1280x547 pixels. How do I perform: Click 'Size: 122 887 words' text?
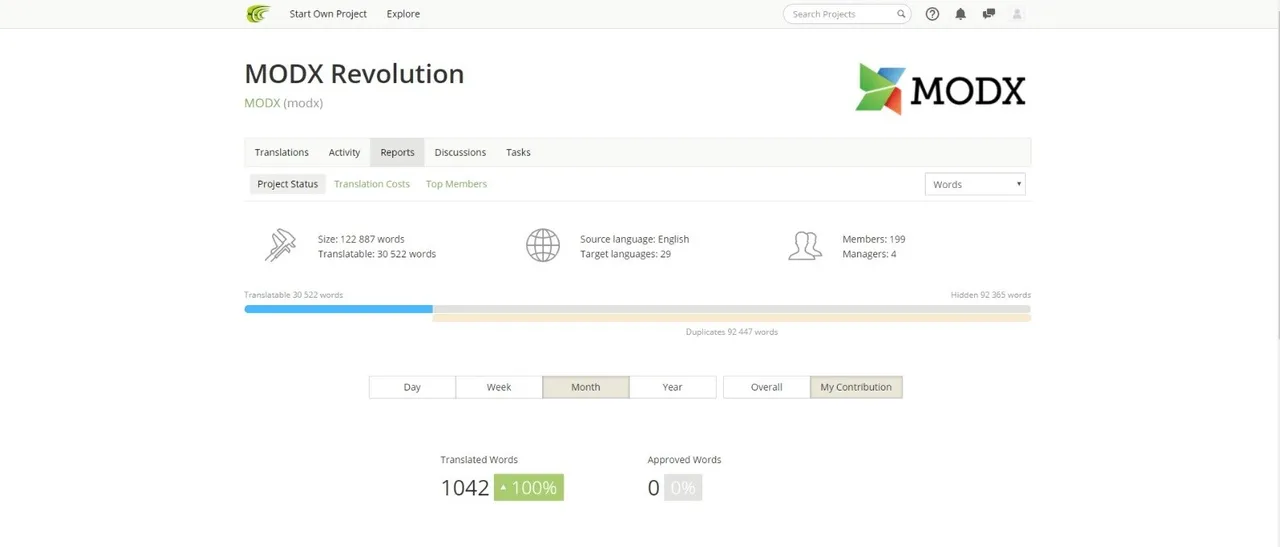[361, 239]
